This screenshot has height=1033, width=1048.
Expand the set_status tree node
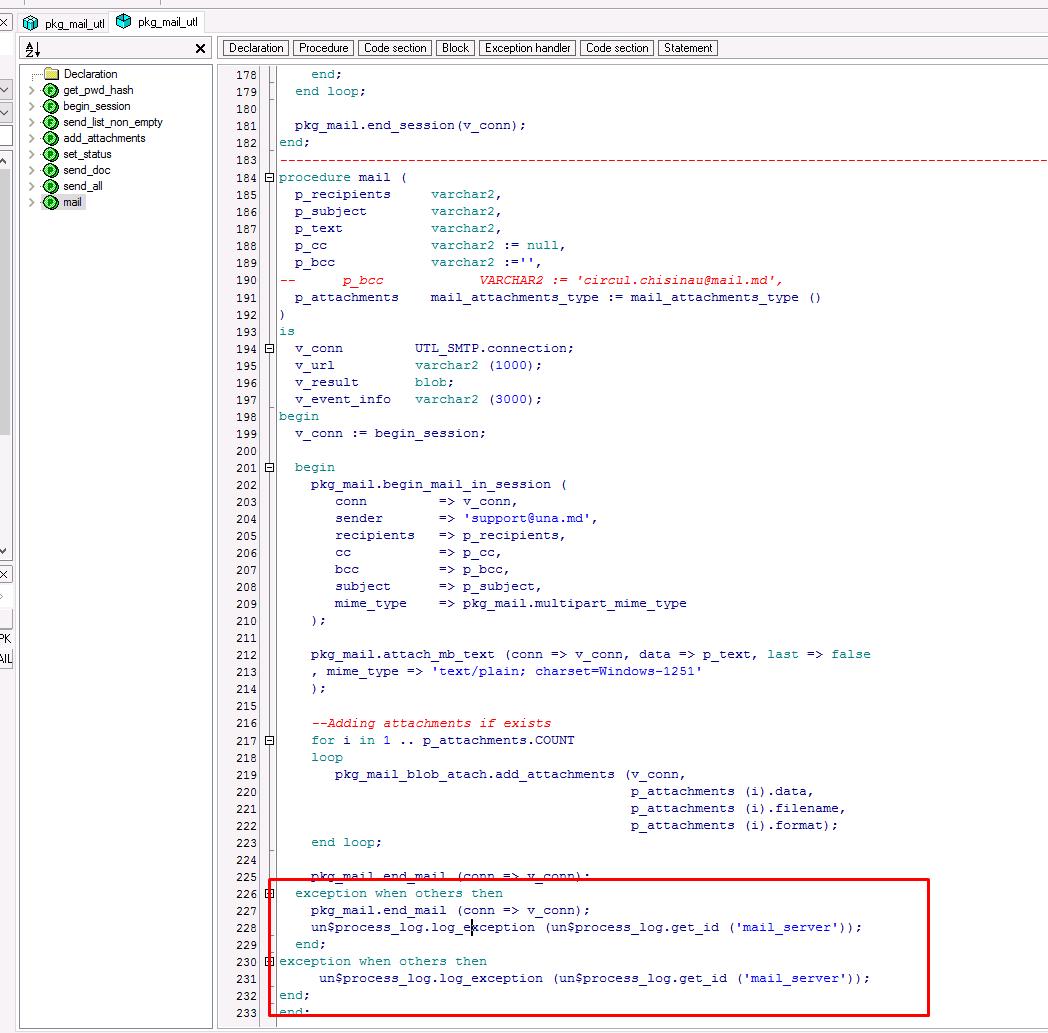(31, 154)
